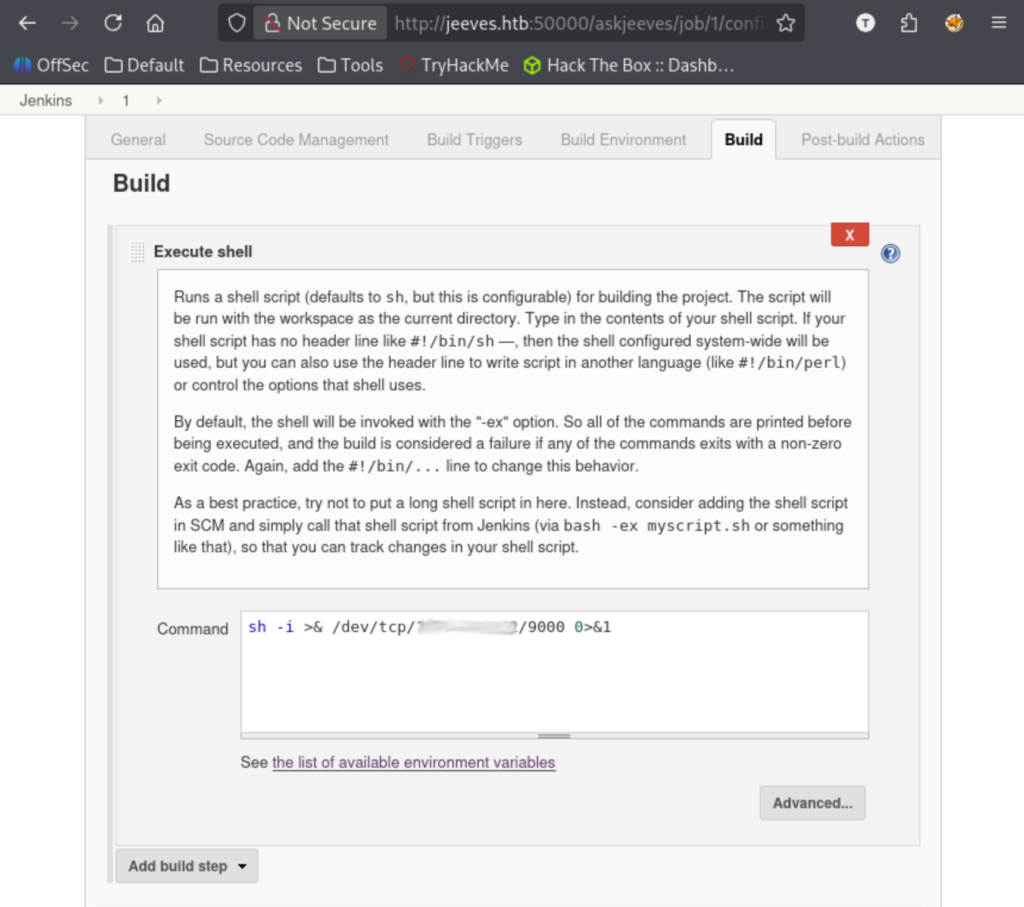Bookmark this page with the star icon

(x=786, y=23)
